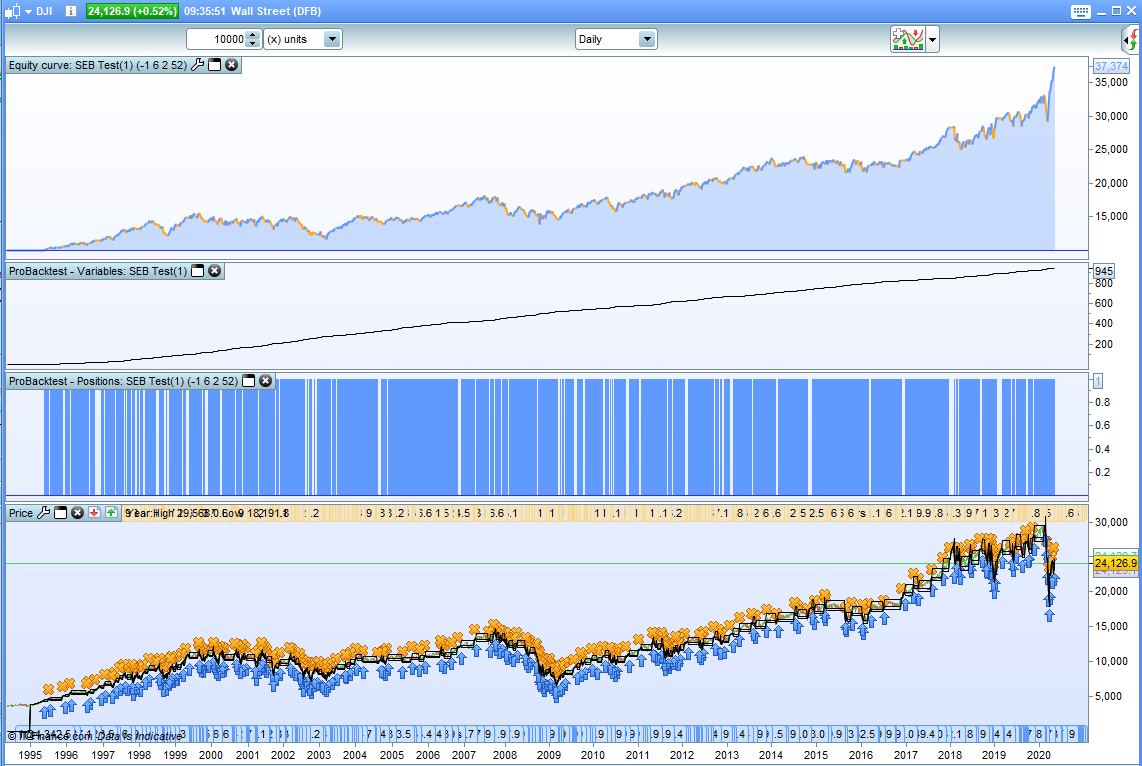Minimize the chart window

pyautogui.click(x=1101, y=12)
